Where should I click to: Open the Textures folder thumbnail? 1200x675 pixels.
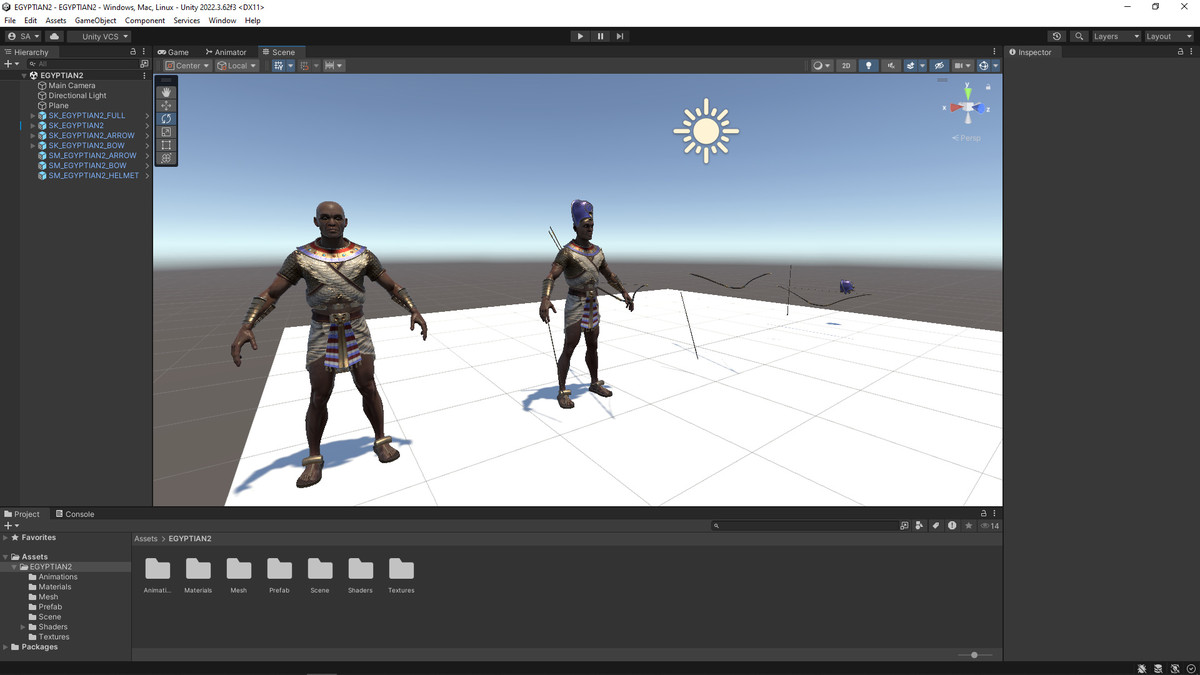401,569
